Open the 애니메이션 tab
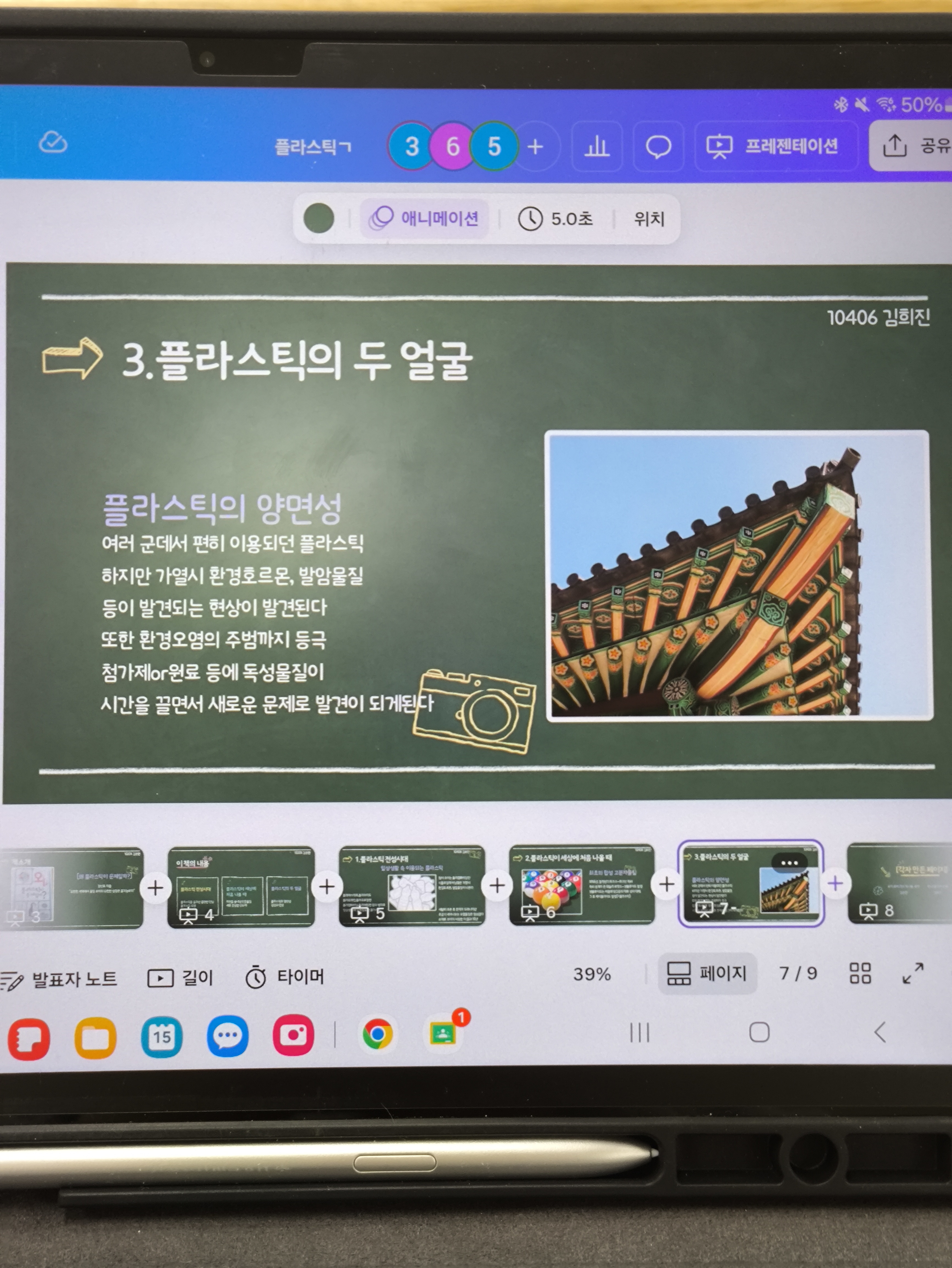Screen dimensions: 952x1268 point(425,218)
